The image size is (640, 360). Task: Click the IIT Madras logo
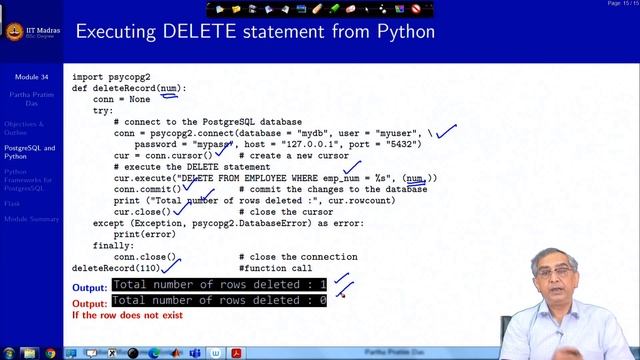[x=15, y=31]
